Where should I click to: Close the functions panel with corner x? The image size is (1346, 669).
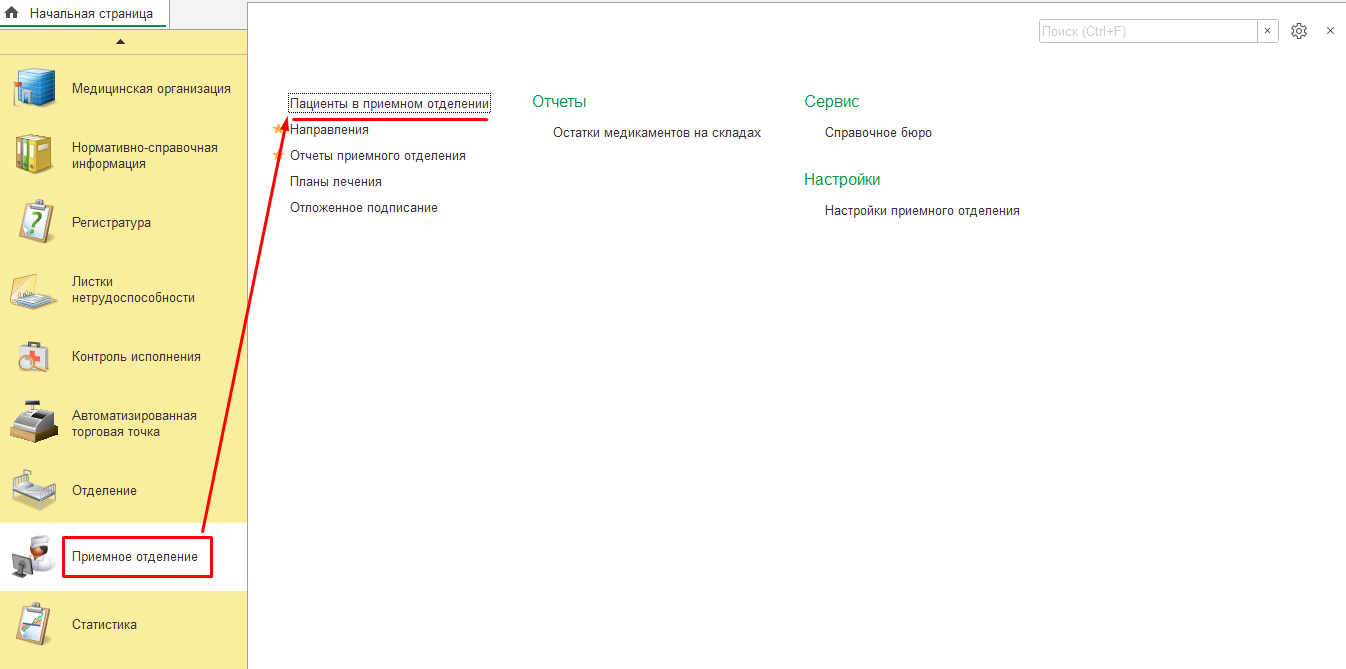point(1330,31)
